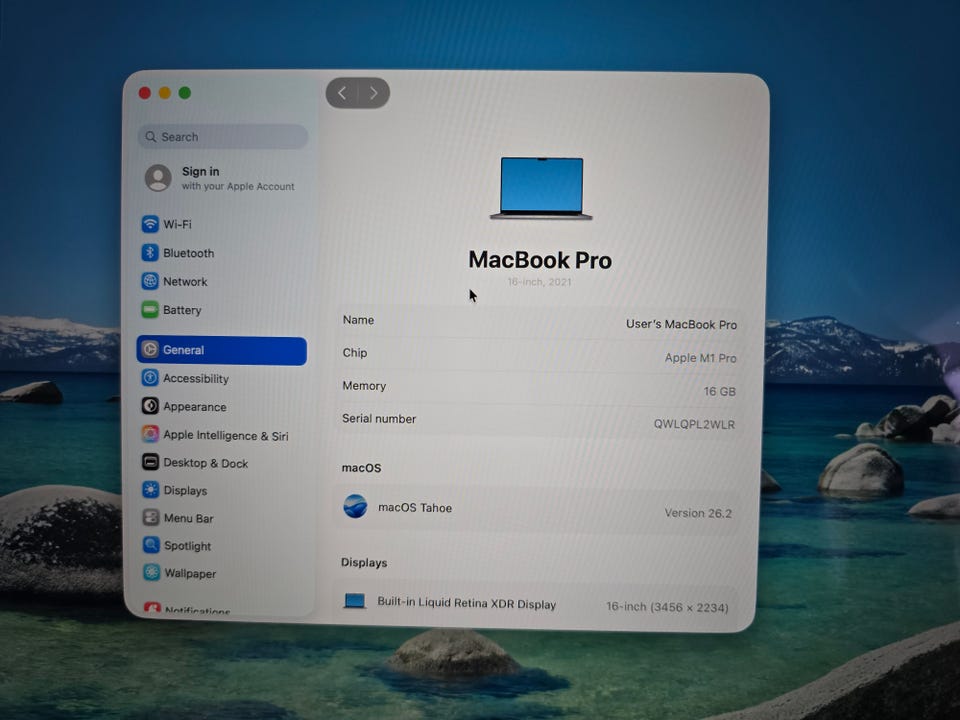Click the "Version 26.2" text
This screenshot has width=960, height=720.
(698, 512)
